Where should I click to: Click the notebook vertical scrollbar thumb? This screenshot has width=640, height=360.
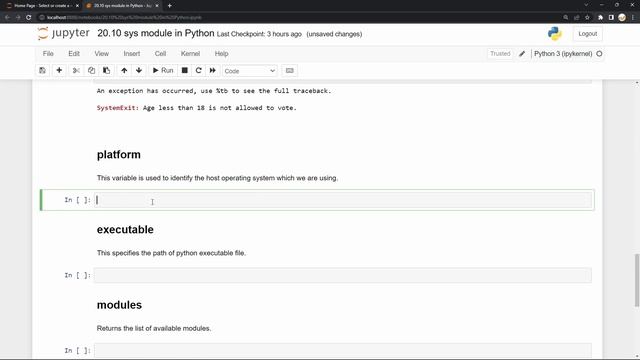click(637, 280)
